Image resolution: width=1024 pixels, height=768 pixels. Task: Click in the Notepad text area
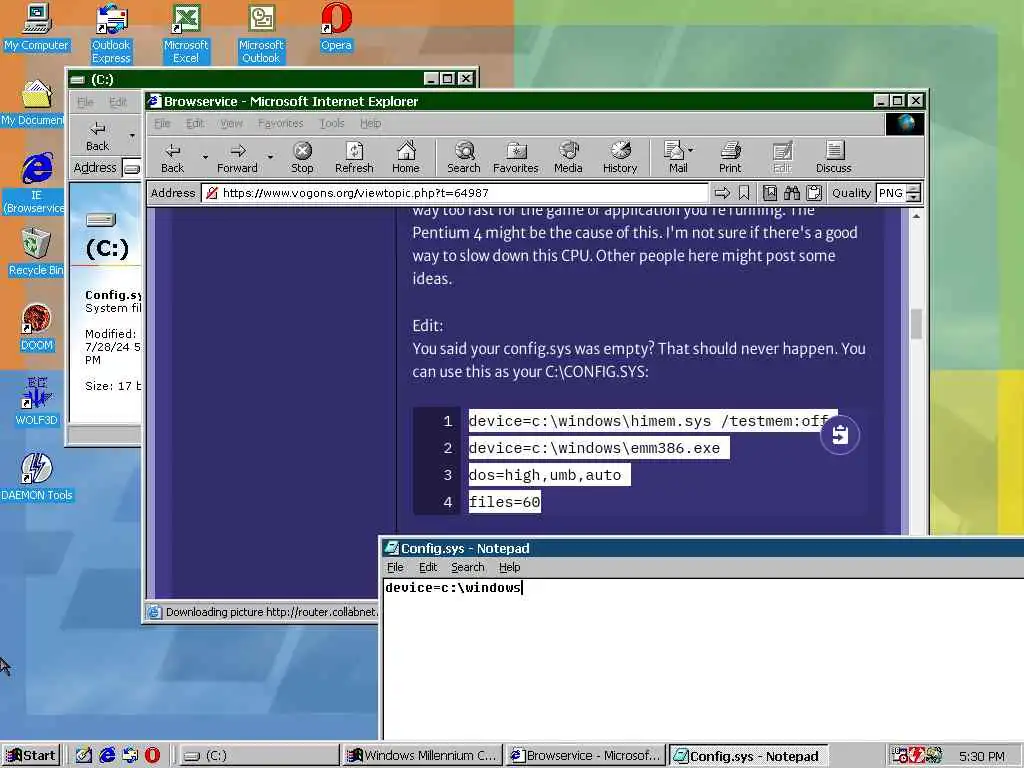pos(703,660)
